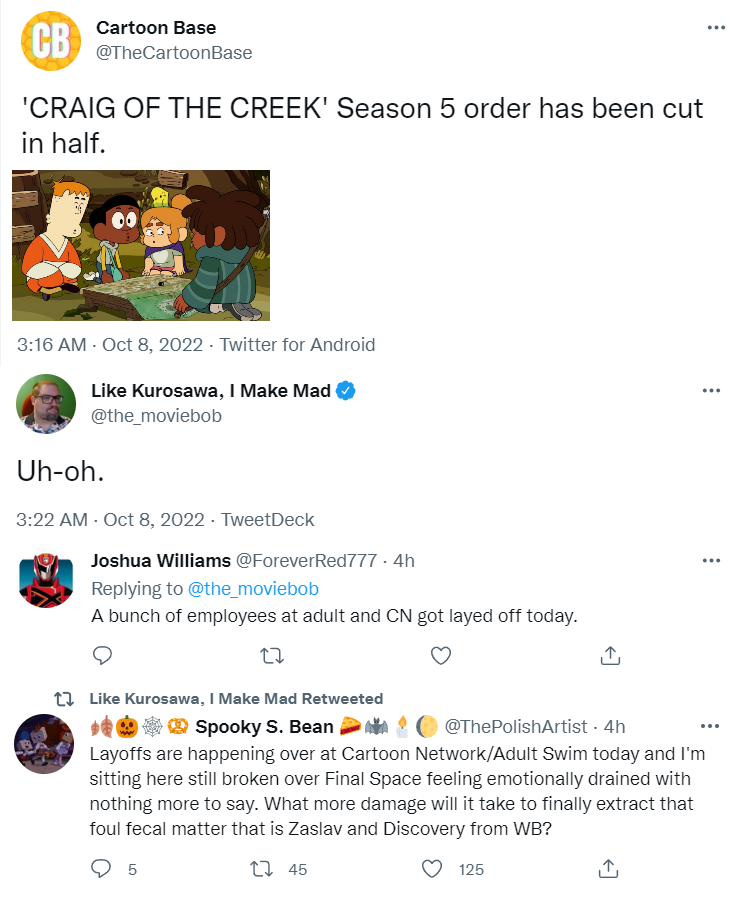Share Joshua Williams' tweet
Viewport: 737px width, 904px height.
pyautogui.click(x=609, y=656)
